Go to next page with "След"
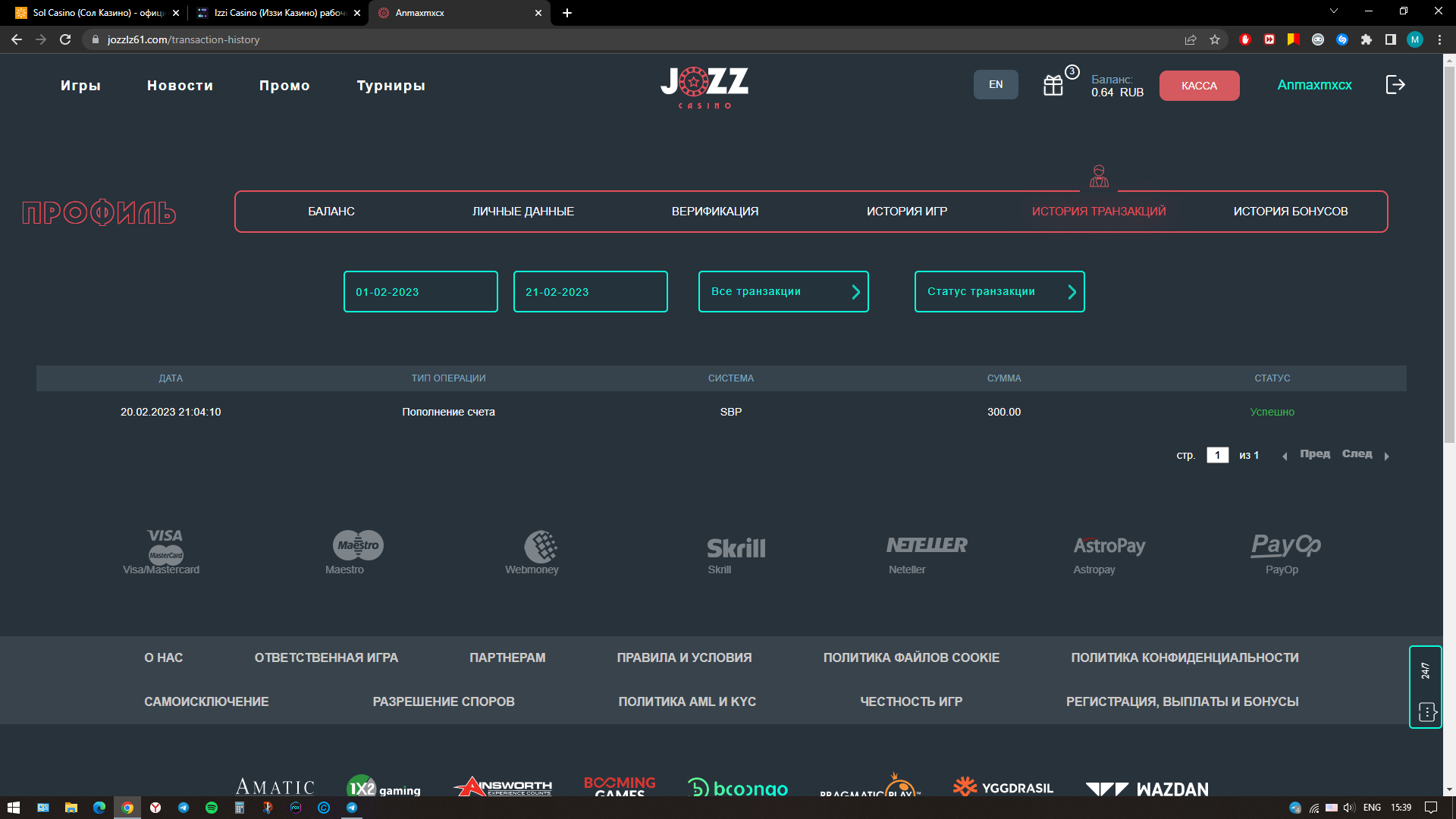This screenshot has width=1456, height=819. [x=1357, y=454]
